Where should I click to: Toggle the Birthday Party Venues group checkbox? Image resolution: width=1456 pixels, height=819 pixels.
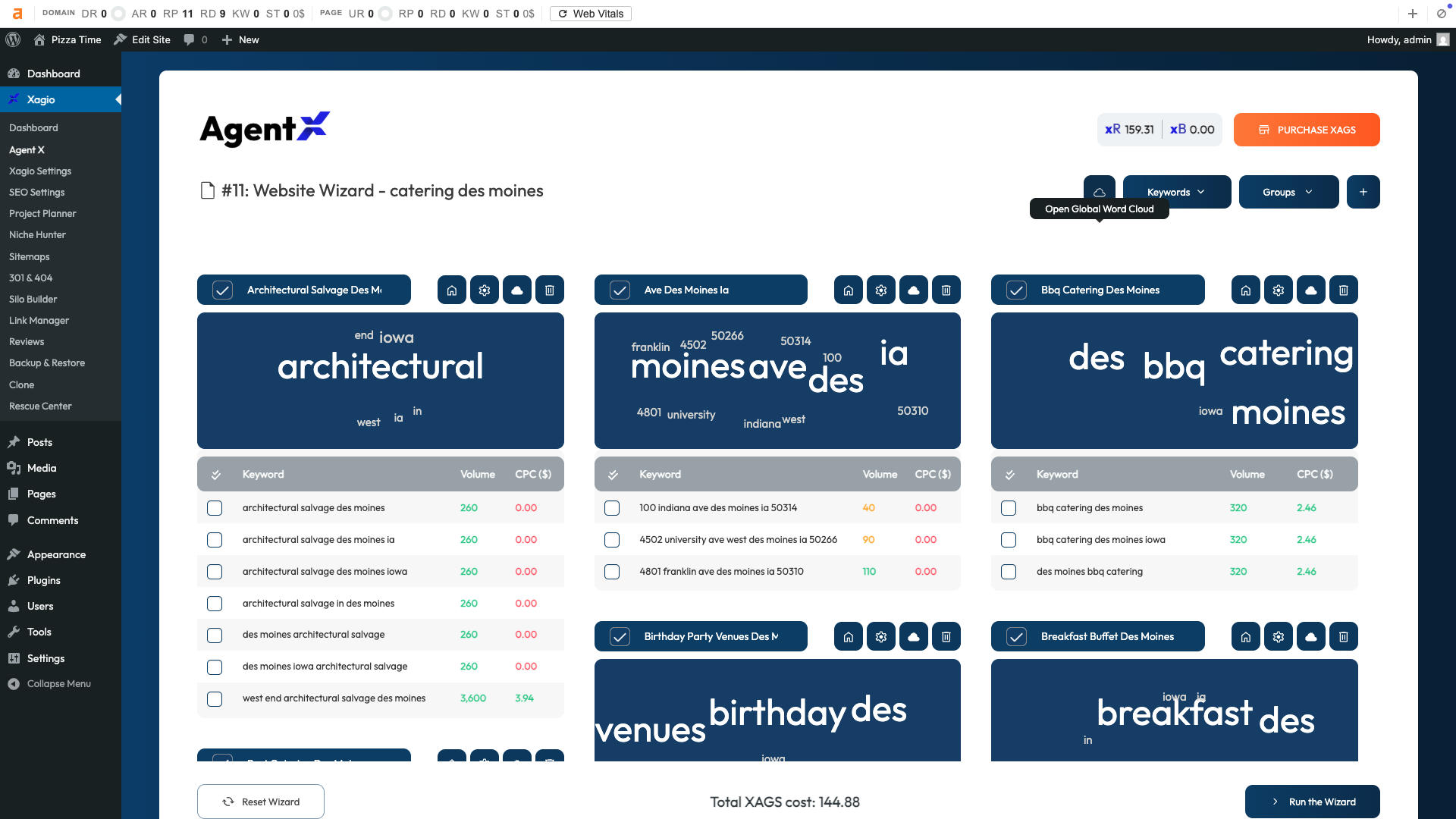point(620,636)
